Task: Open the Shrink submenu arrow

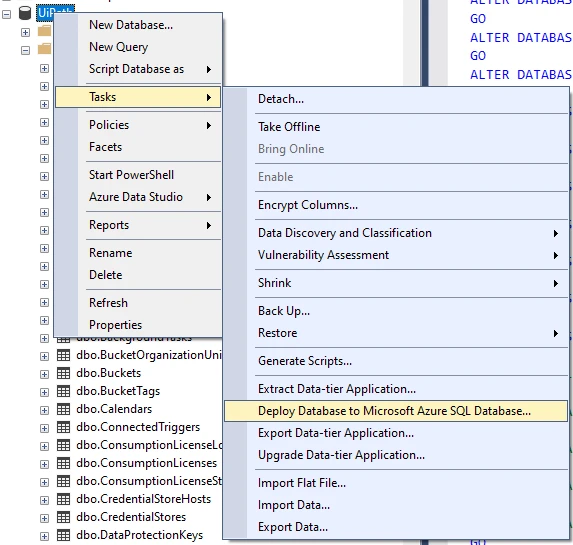Action: pyautogui.click(x=556, y=283)
